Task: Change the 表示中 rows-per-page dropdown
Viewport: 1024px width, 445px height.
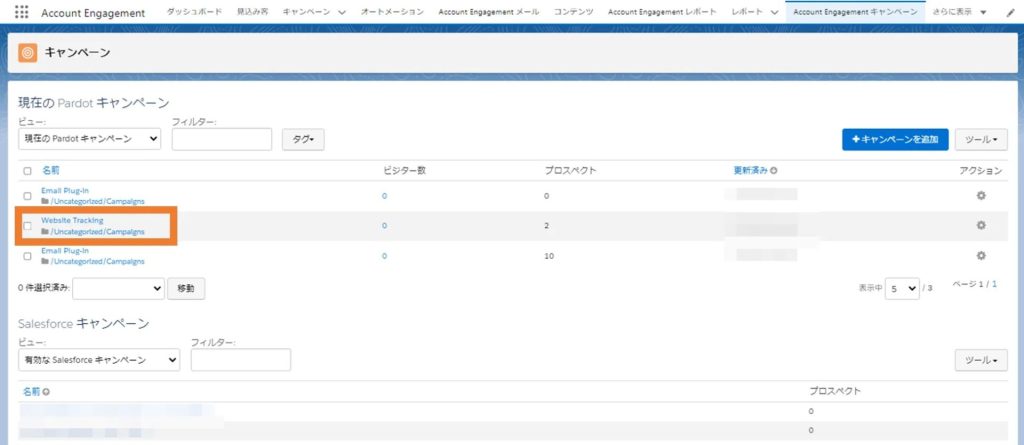Action: coord(902,288)
